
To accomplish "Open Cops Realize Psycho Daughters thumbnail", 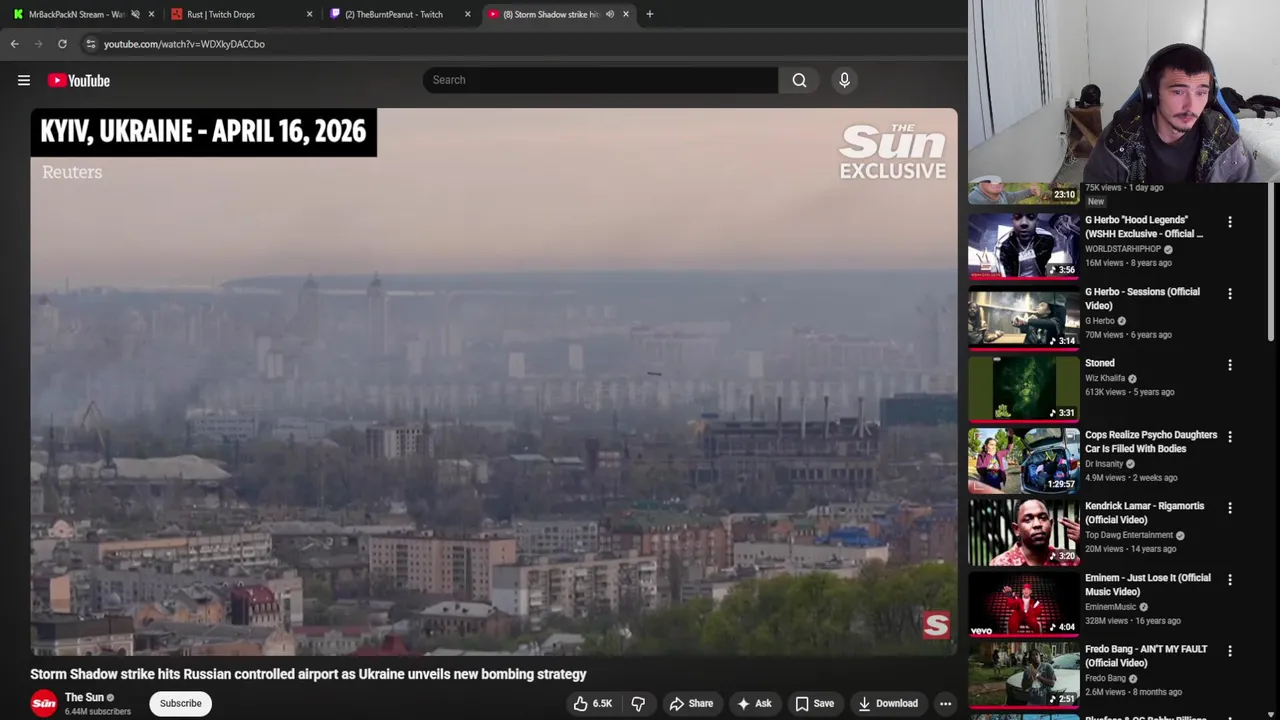I will 1023,459.
